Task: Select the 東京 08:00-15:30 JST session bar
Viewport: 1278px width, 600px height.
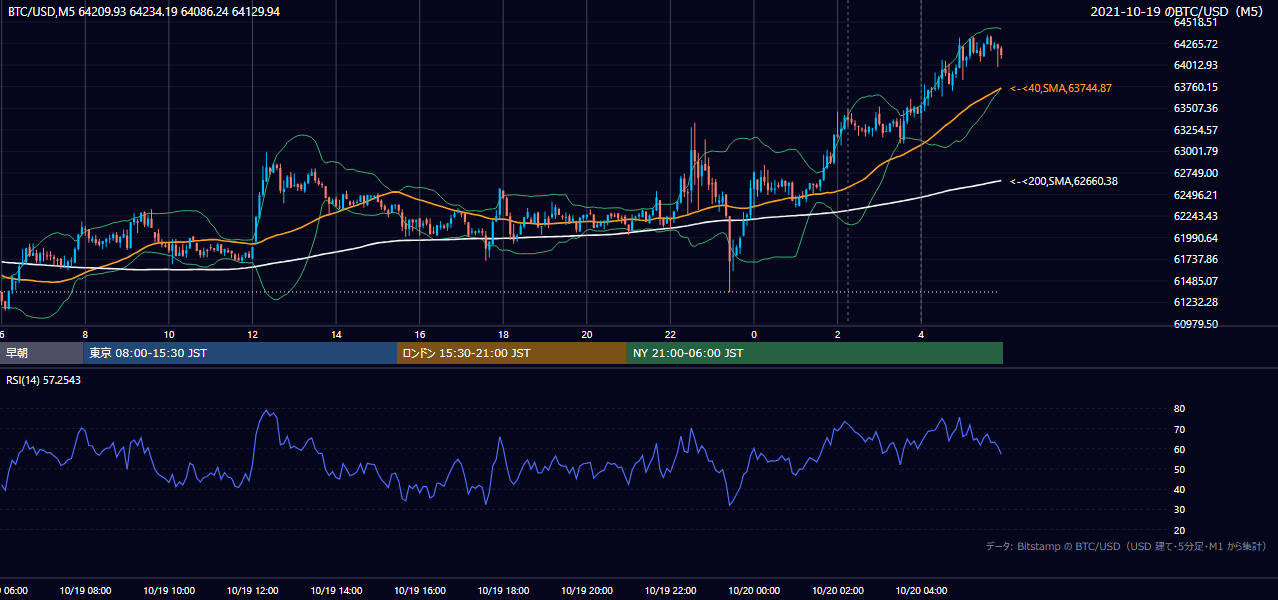Action: pos(240,353)
